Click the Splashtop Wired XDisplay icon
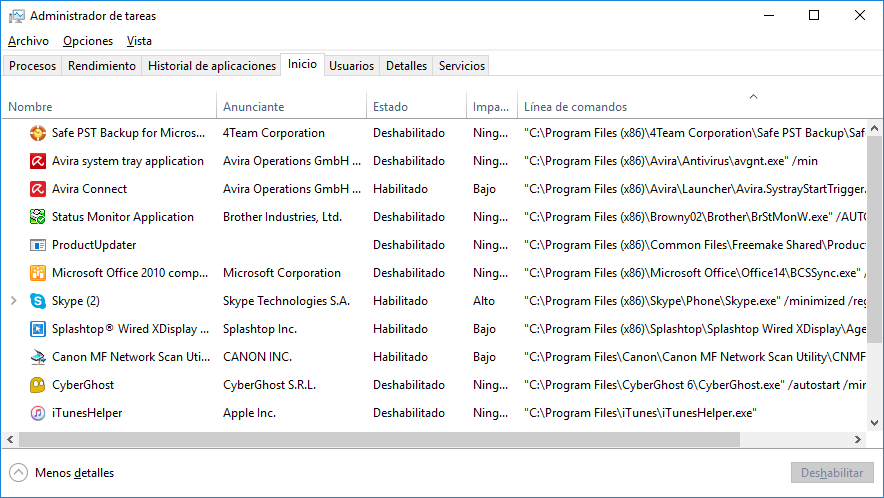 coord(38,329)
